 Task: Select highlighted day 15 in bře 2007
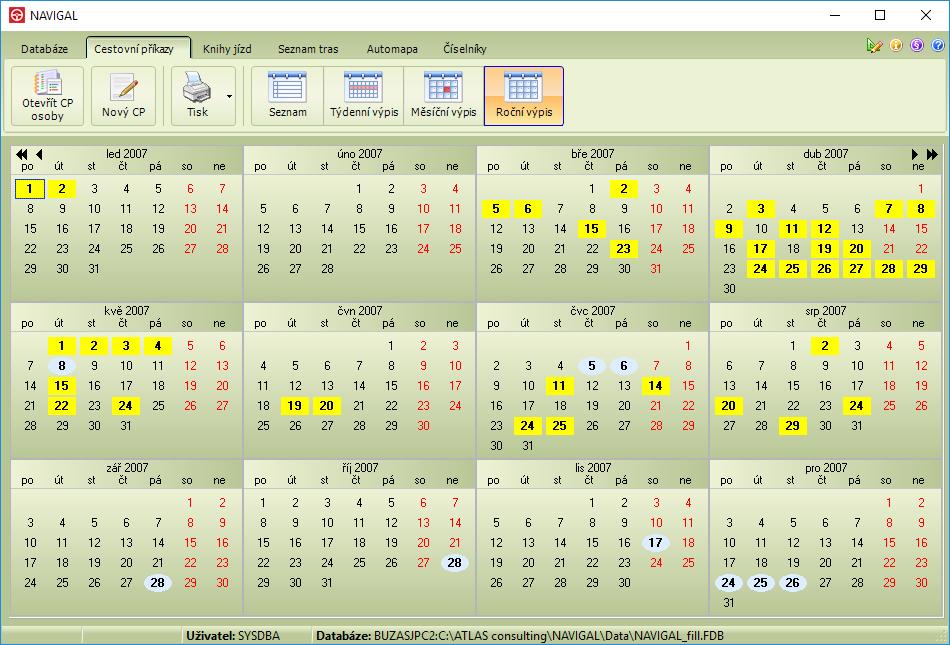click(x=592, y=229)
